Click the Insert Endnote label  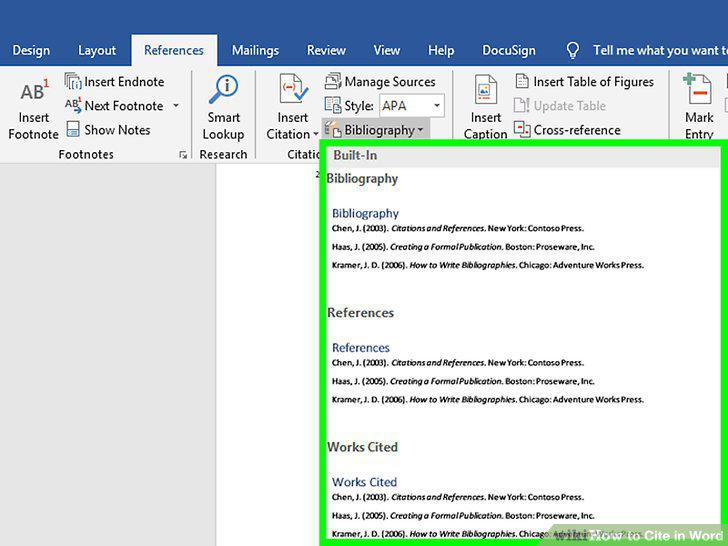point(124,82)
